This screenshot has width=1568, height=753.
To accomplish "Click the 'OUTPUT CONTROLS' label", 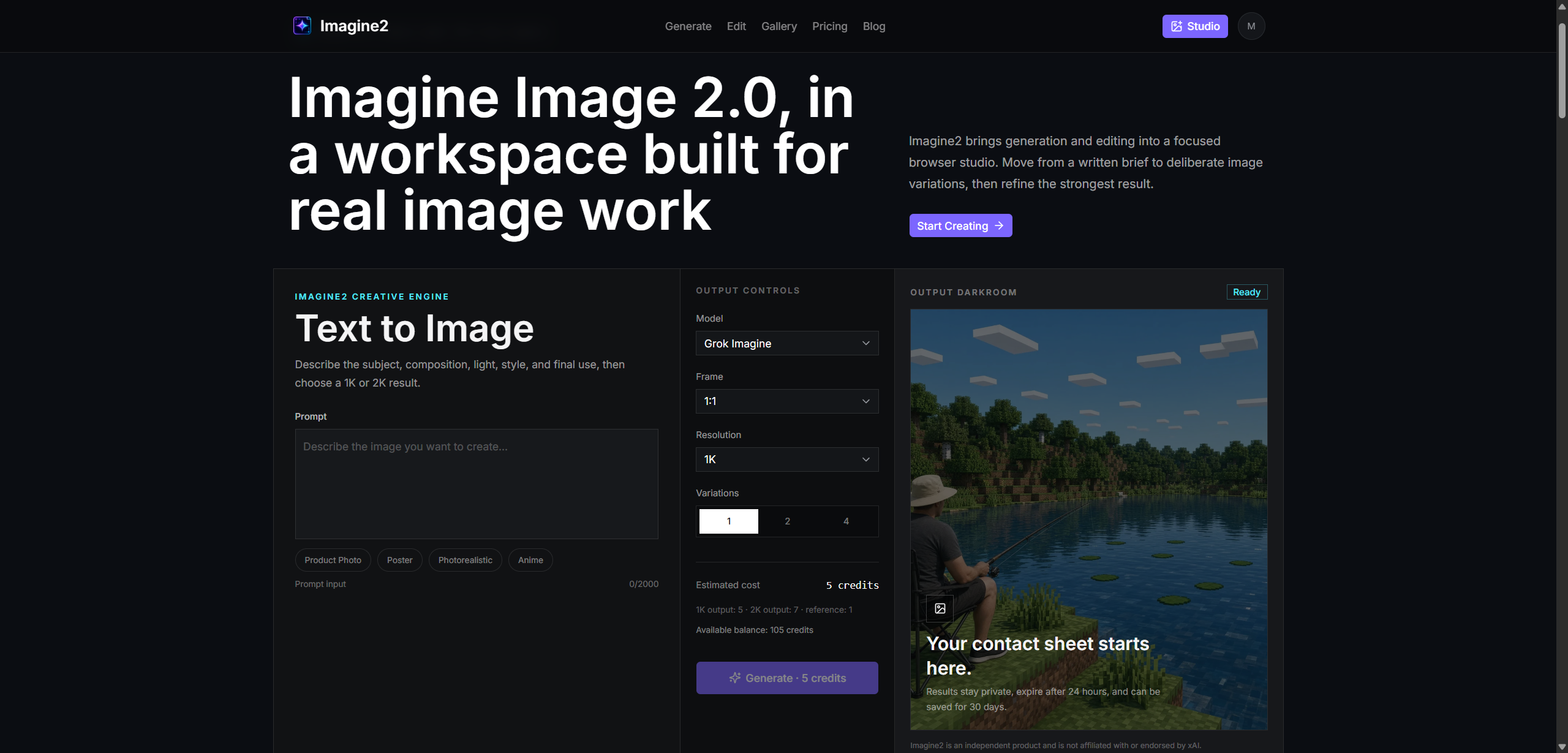I will [x=748, y=290].
